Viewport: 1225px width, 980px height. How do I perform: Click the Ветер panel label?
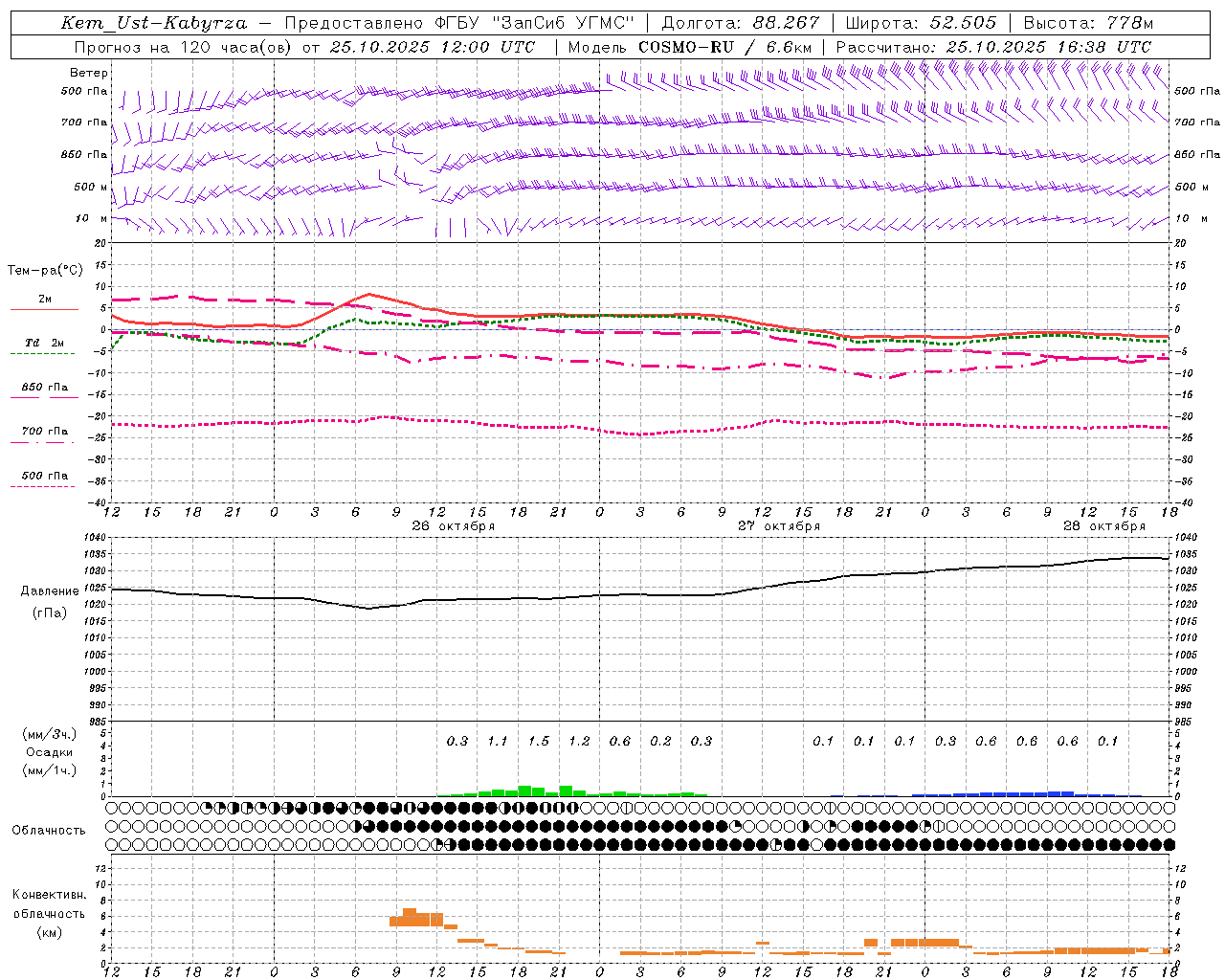(89, 73)
